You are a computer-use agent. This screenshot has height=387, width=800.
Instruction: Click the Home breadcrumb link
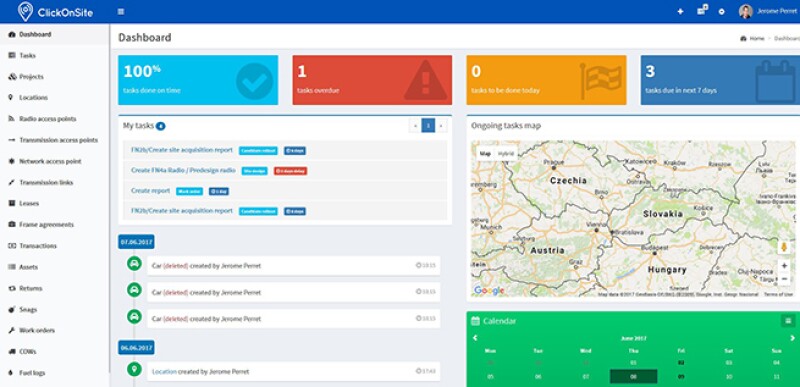click(x=757, y=38)
